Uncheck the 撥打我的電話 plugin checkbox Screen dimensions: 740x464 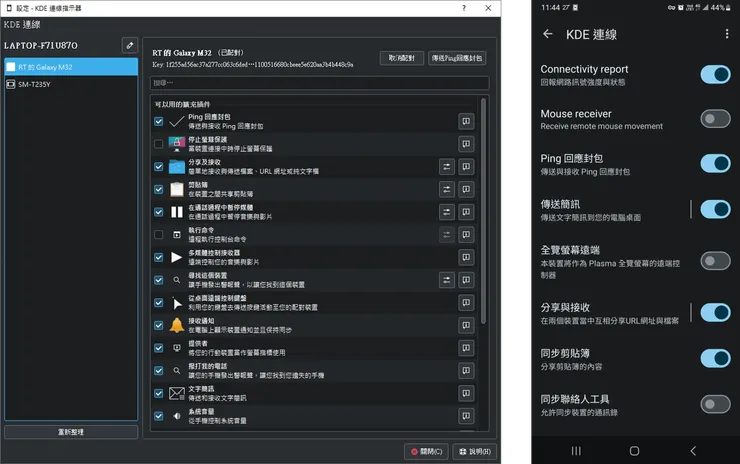coord(159,371)
